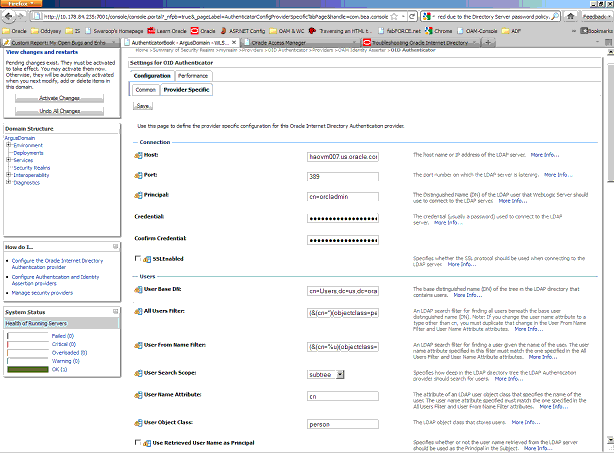Open the OAM & WC bookmark folder
The image size is (615, 454).
click(x=287, y=31)
